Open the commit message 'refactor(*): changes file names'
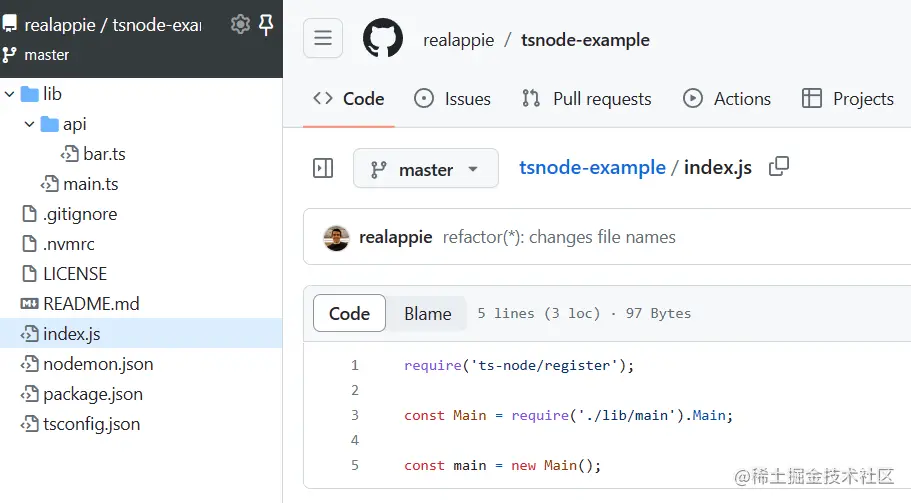The image size is (911, 503). (x=559, y=237)
